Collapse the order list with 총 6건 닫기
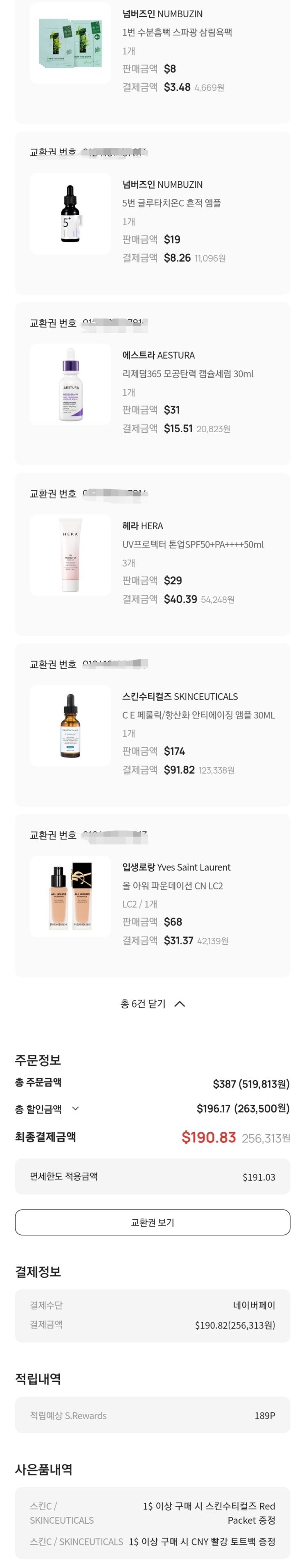Image resolution: width=304 pixels, height=1568 pixels. click(x=152, y=1004)
